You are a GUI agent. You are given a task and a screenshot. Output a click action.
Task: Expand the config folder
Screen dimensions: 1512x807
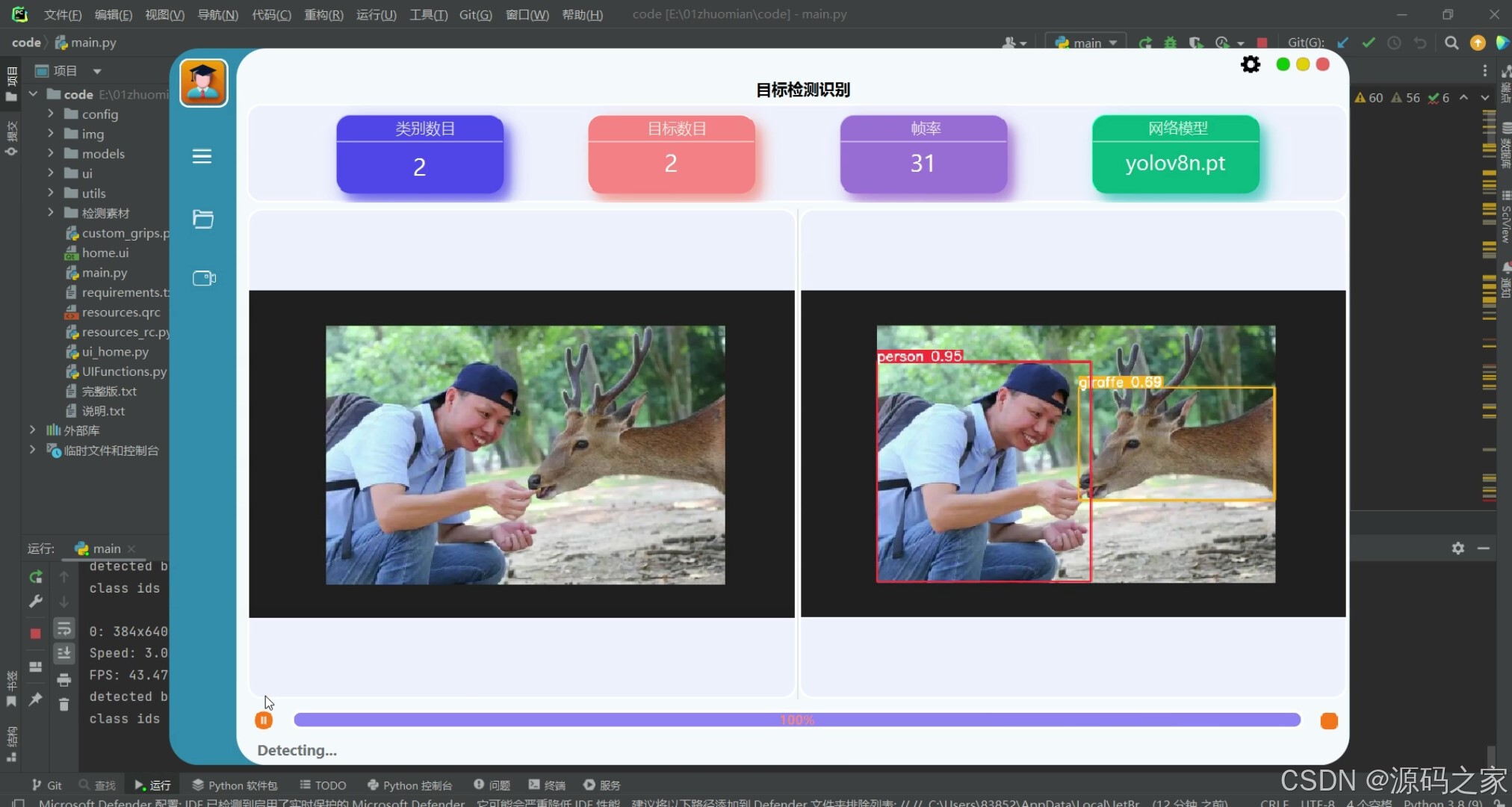coord(50,114)
